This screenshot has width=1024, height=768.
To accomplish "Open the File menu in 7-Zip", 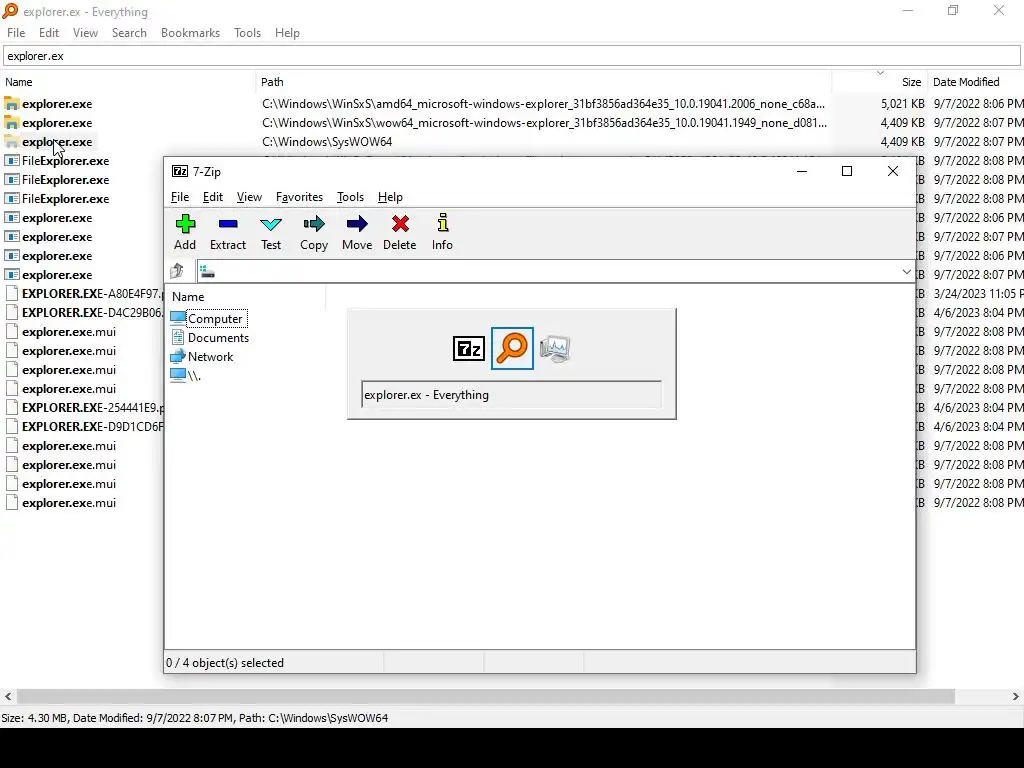I will point(180,197).
